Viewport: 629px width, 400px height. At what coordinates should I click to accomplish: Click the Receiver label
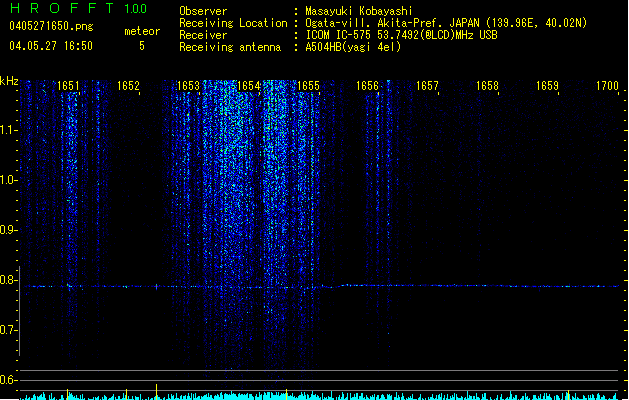click(x=203, y=35)
